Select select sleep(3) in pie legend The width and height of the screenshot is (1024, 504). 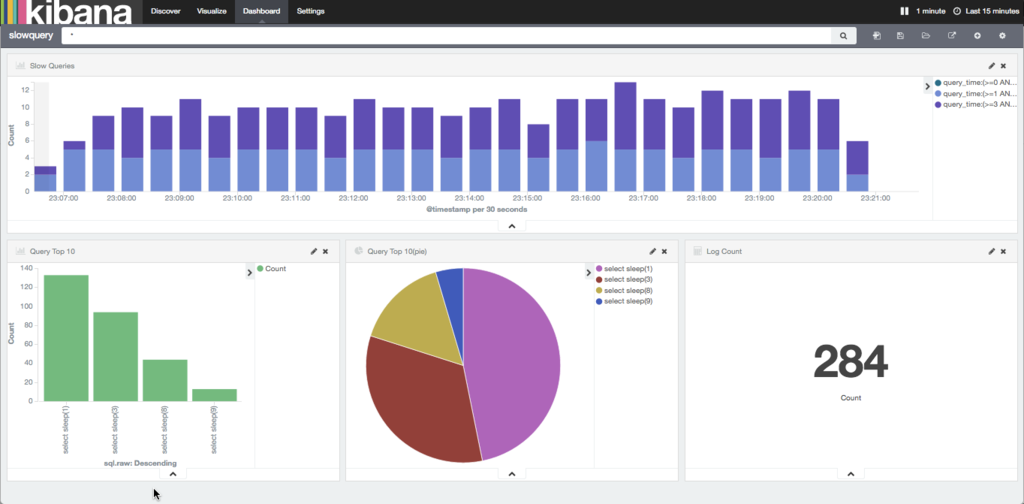pos(624,279)
